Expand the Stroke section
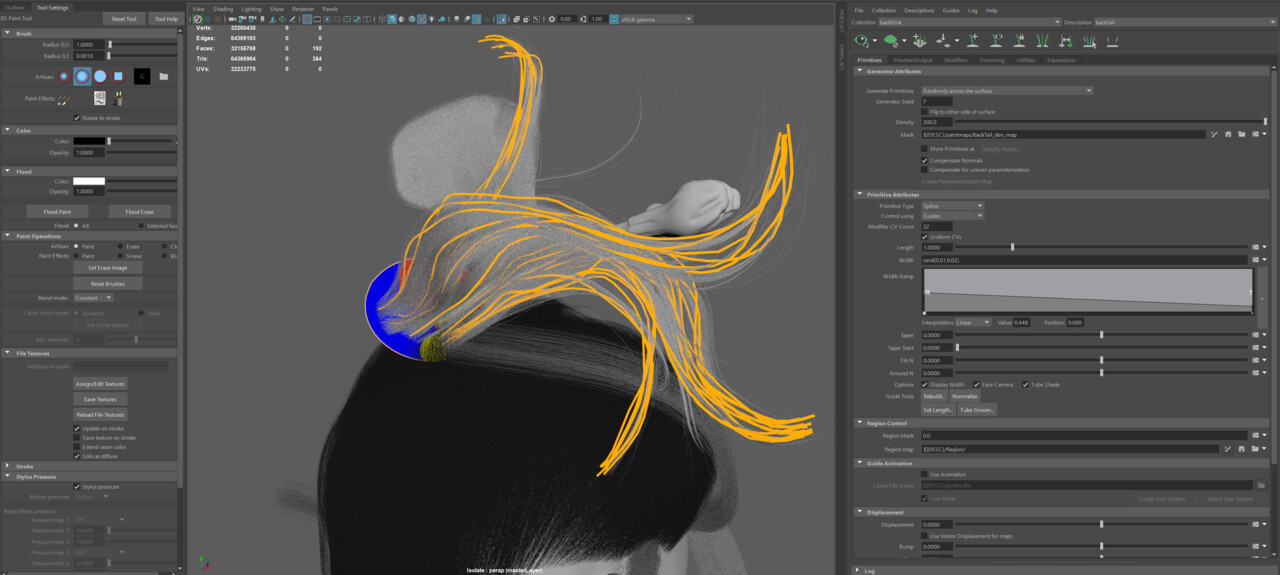 tap(8, 466)
